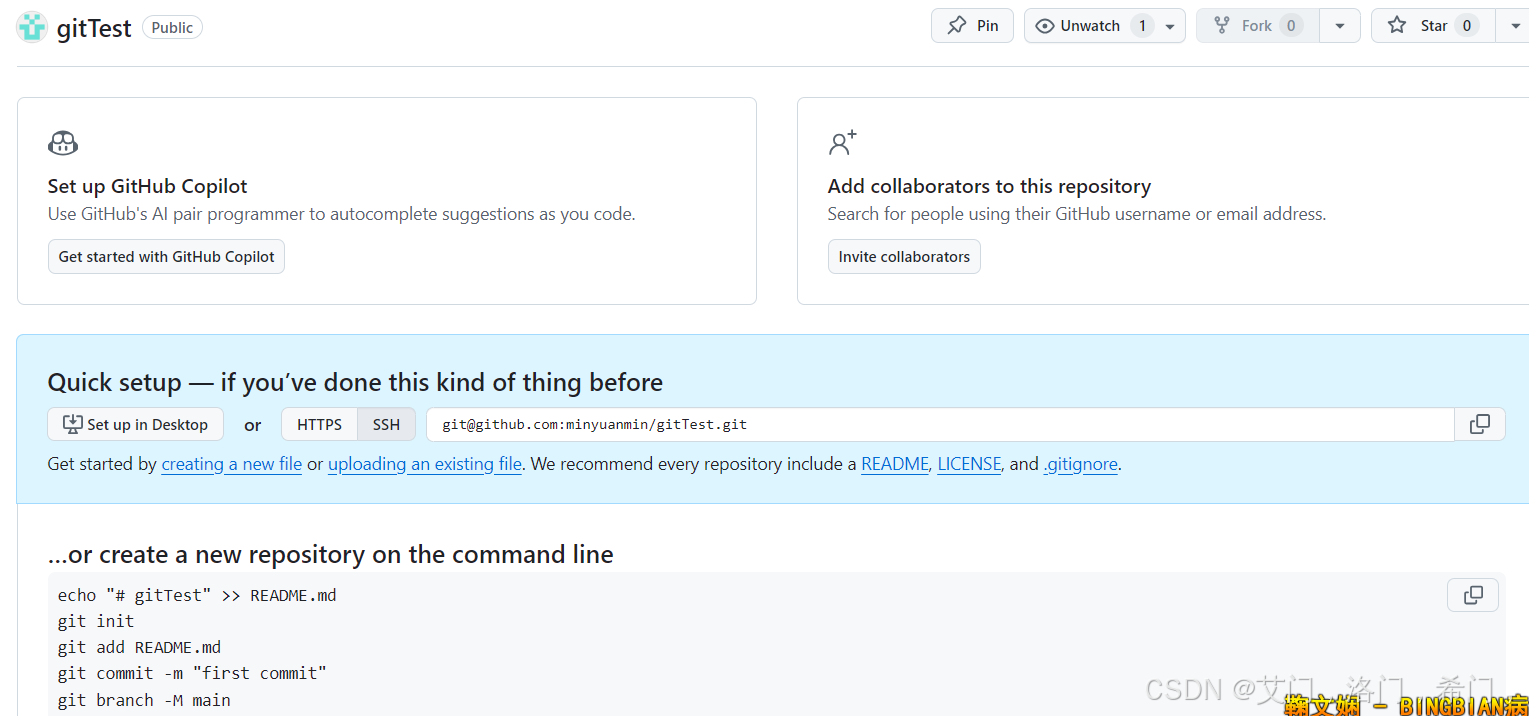Click the Copilot icon in setup card

pos(63,143)
